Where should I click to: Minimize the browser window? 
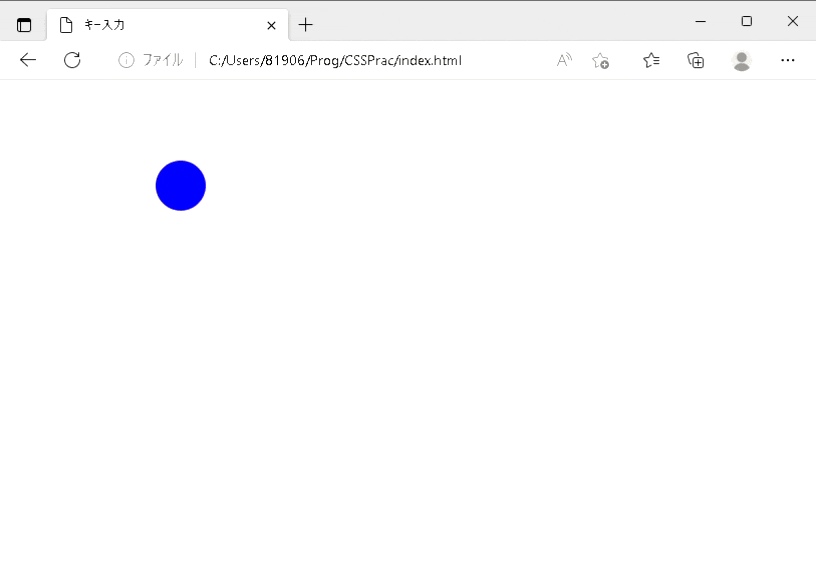click(701, 21)
